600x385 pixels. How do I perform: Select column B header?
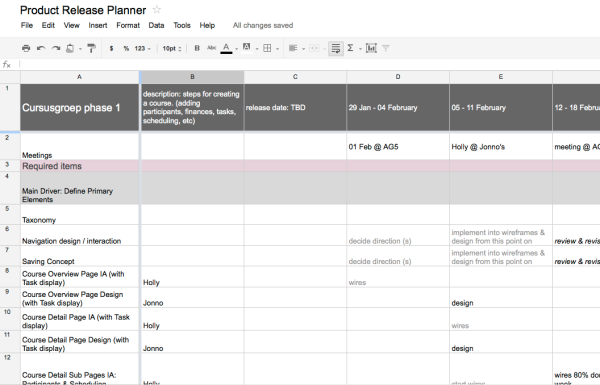tap(192, 77)
